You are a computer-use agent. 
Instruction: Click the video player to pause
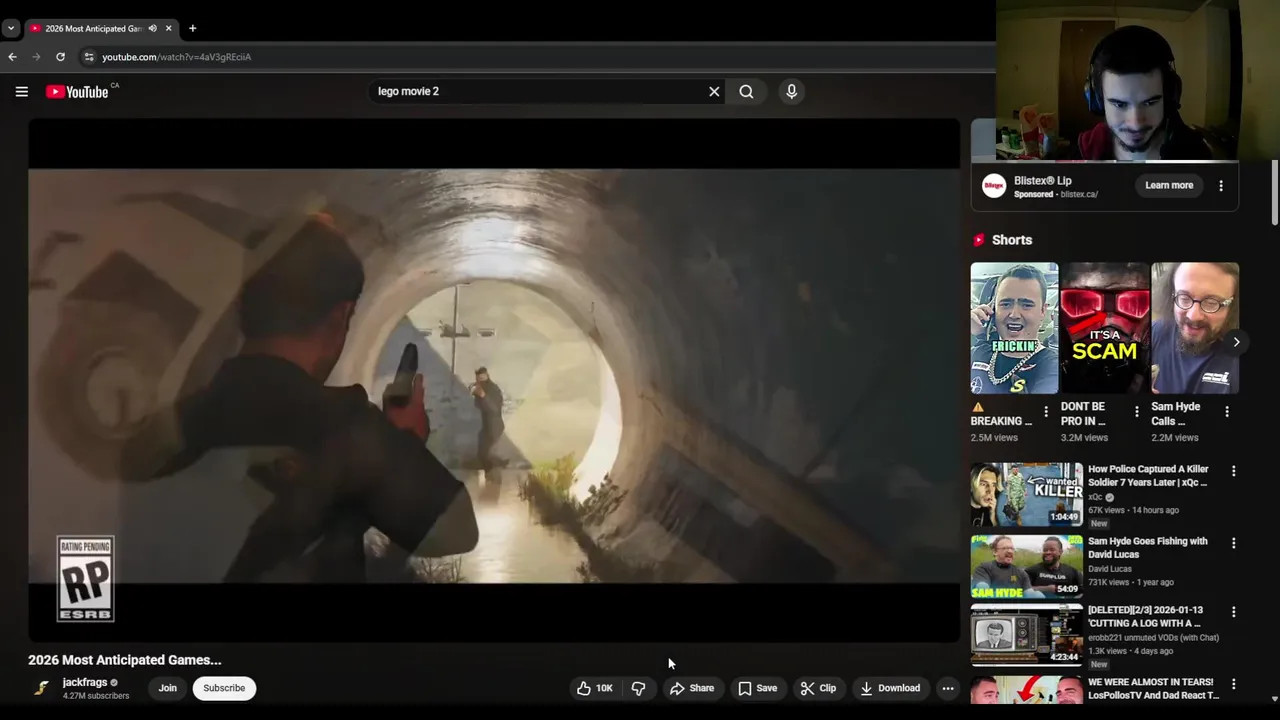(x=494, y=380)
